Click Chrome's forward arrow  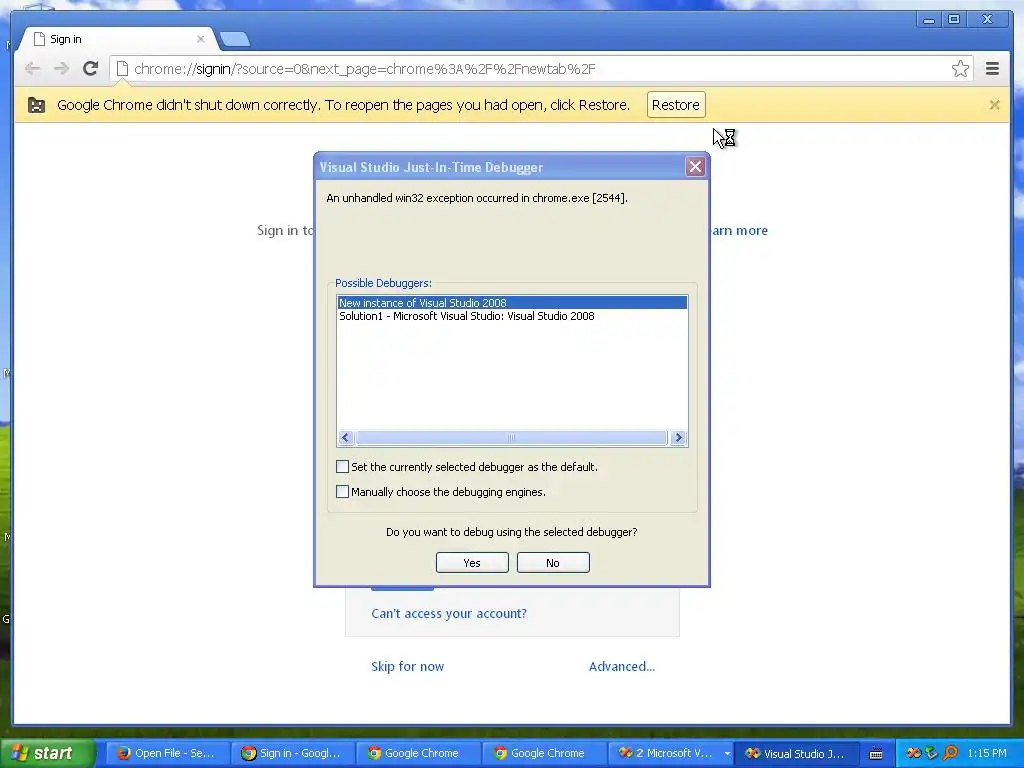tap(61, 69)
